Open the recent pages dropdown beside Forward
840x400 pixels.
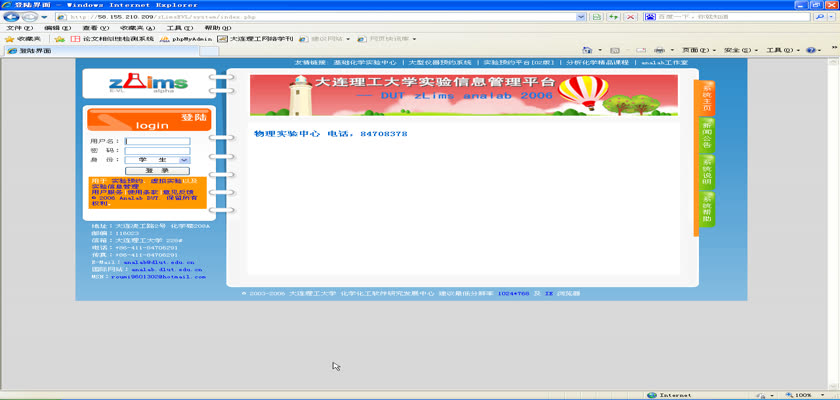pyautogui.click(x=45, y=17)
